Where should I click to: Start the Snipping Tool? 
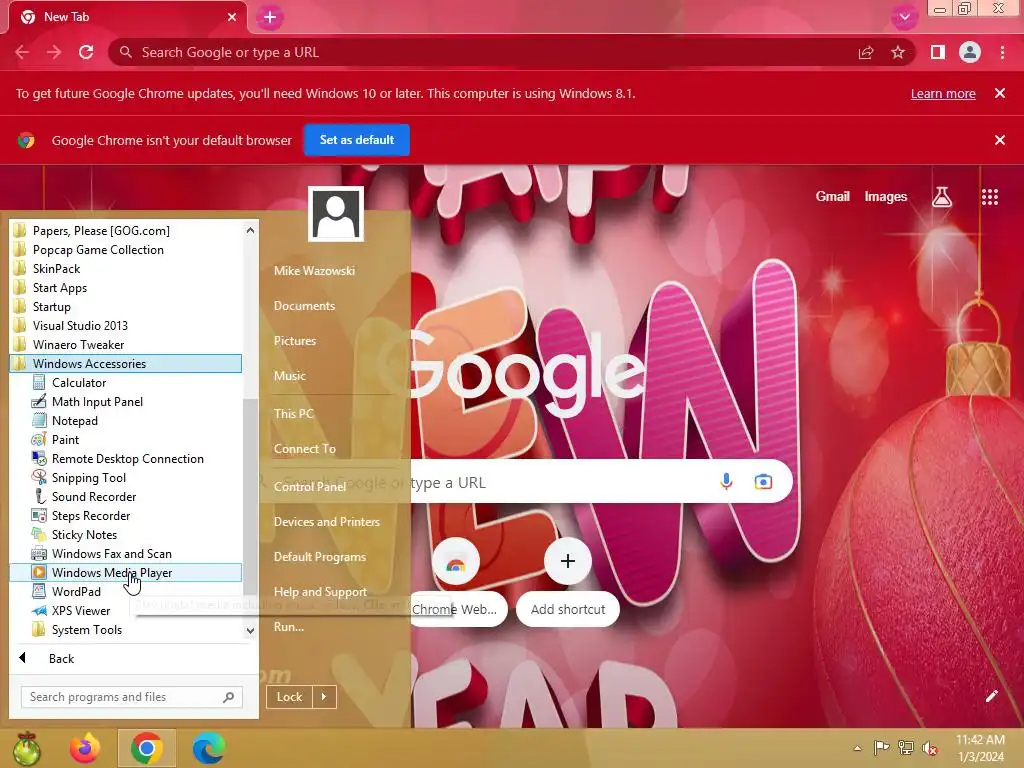pos(89,477)
